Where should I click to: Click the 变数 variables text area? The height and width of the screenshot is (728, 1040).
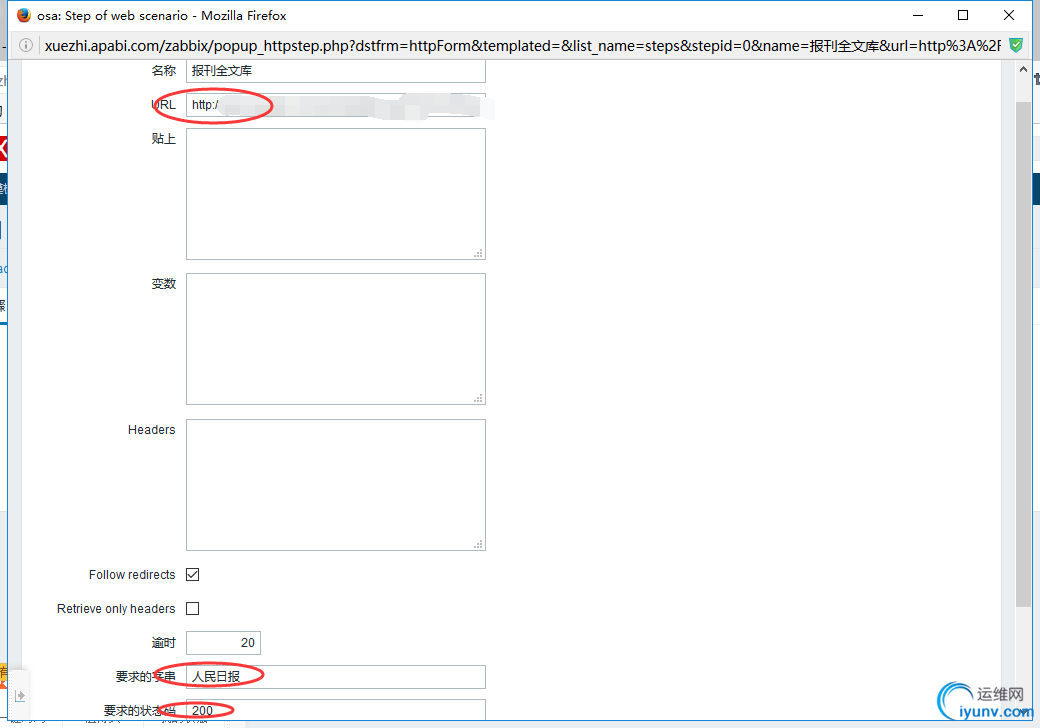click(x=336, y=339)
